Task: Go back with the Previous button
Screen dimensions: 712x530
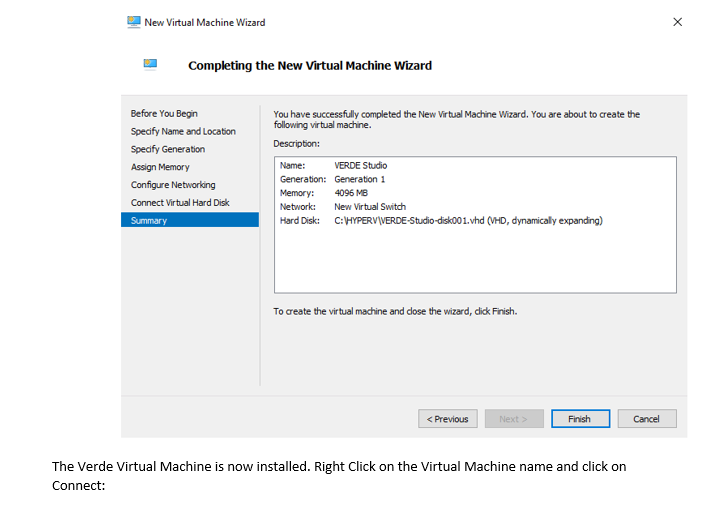Action: 448,419
